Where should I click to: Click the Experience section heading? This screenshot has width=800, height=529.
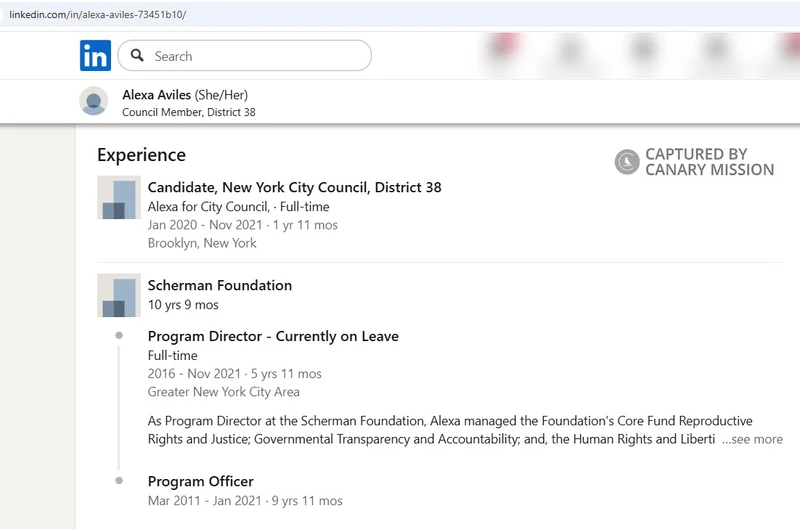[x=141, y=155]
